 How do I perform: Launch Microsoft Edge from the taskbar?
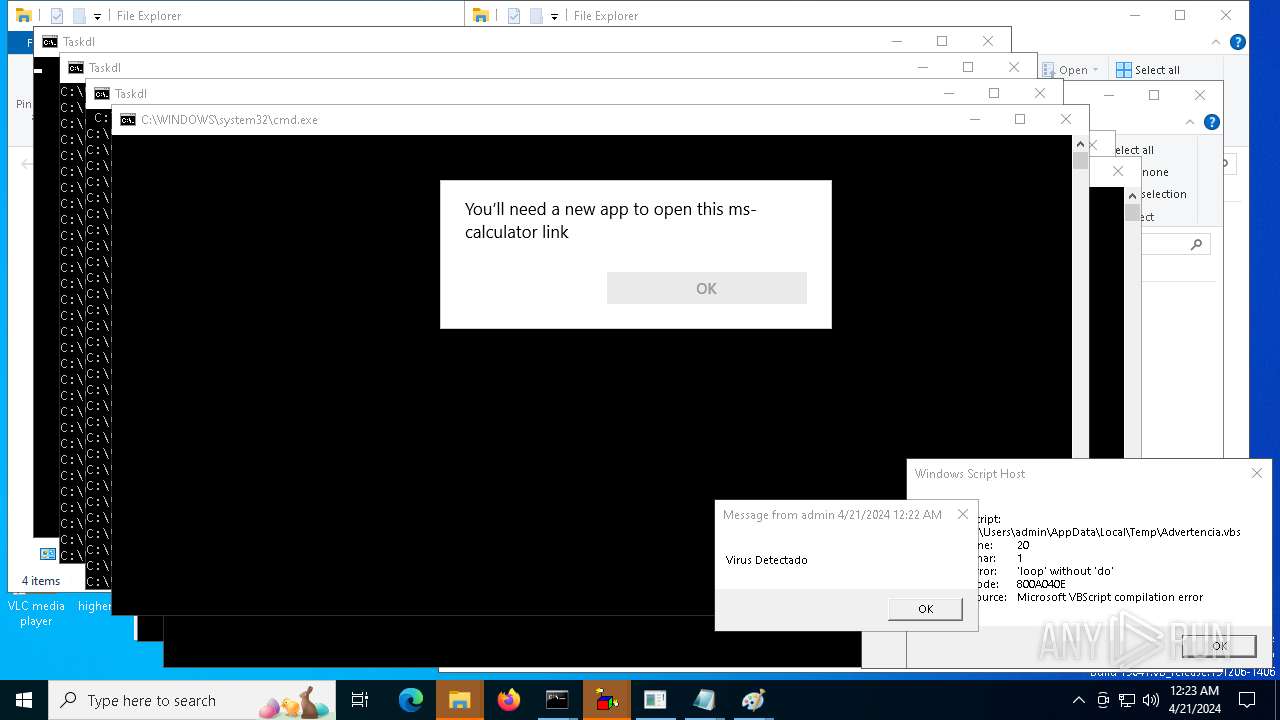[x=411, y=700]
